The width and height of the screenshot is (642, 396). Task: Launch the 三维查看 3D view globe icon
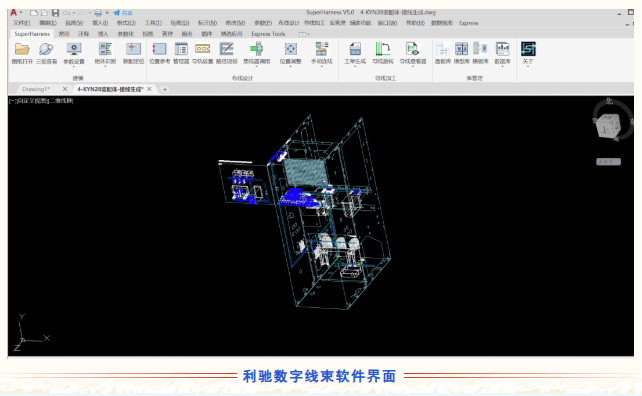point(46,49)
